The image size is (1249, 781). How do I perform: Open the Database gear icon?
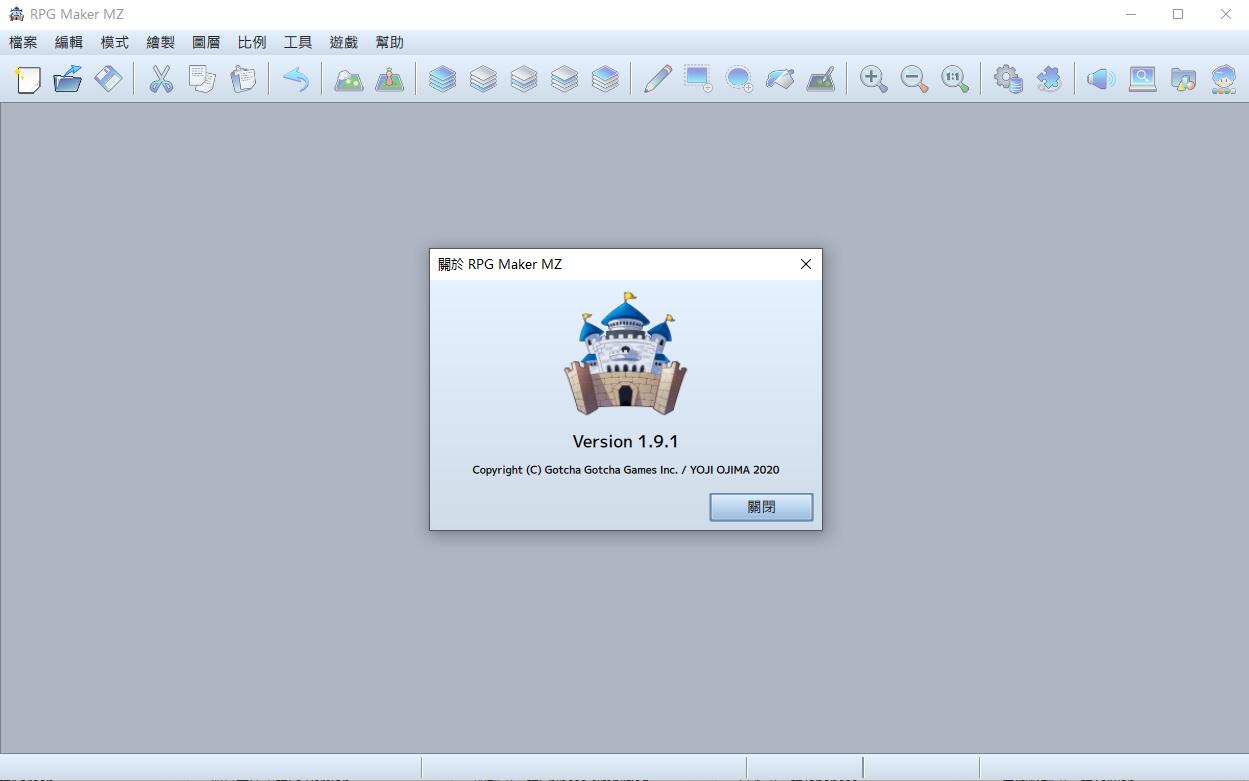point(1008,79)
